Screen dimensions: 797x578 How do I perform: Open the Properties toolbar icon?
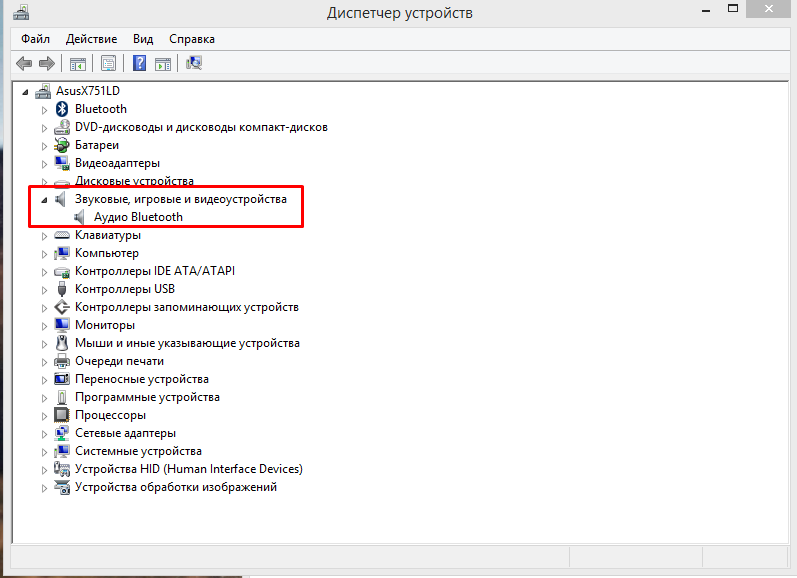coord(108,64)
